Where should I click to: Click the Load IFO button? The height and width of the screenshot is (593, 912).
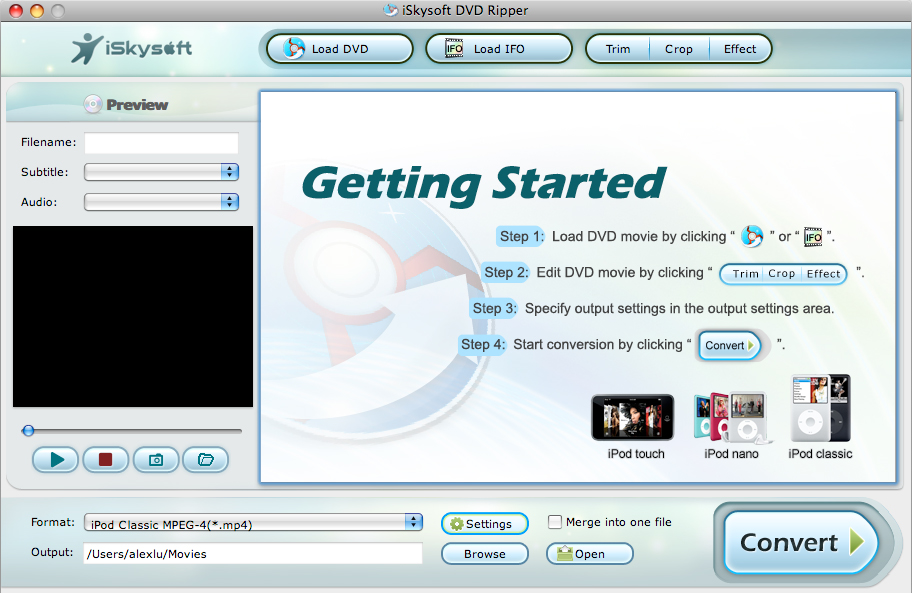point(498,49)
